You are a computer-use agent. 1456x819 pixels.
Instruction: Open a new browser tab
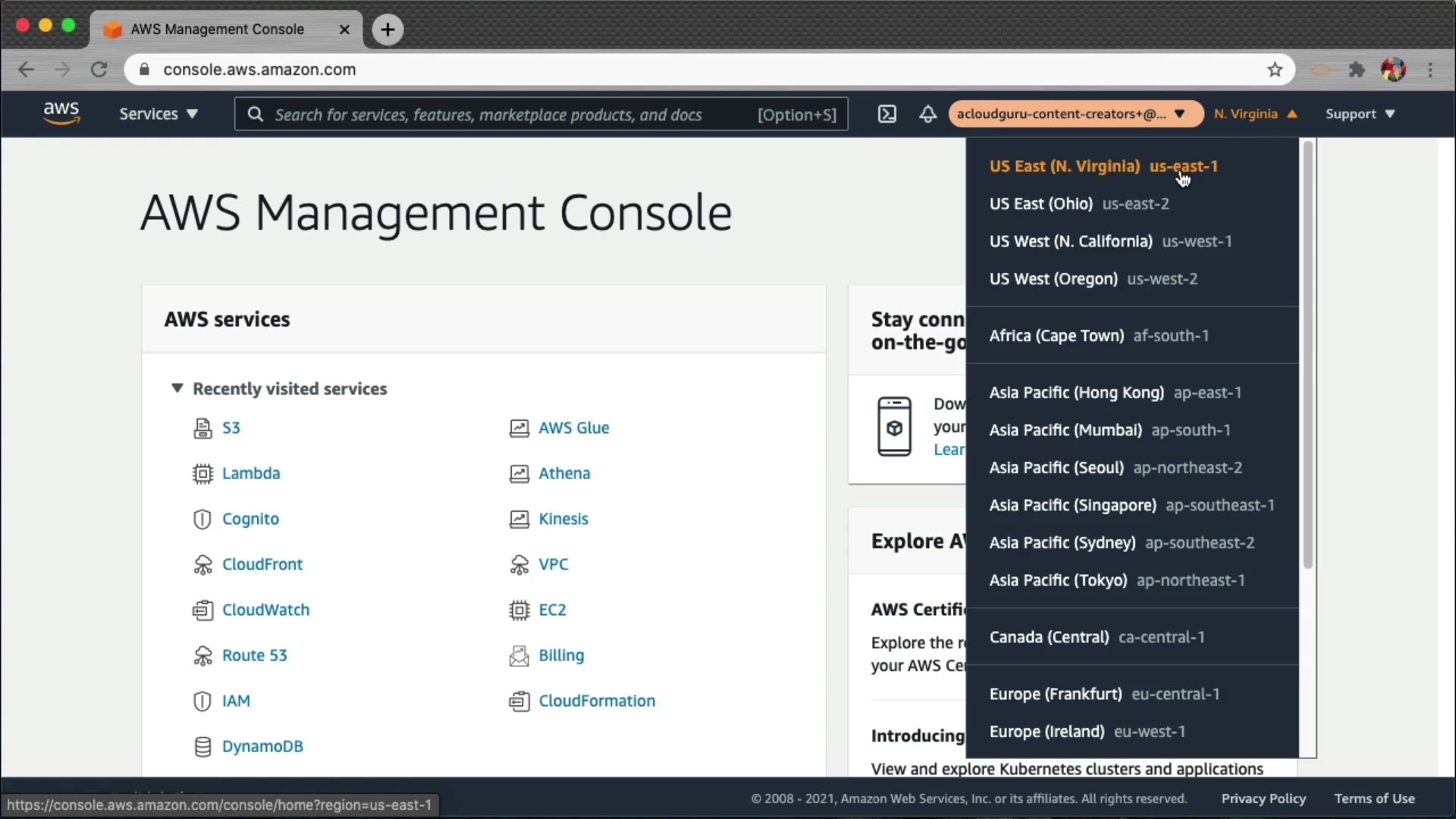[x=388, y=30]
